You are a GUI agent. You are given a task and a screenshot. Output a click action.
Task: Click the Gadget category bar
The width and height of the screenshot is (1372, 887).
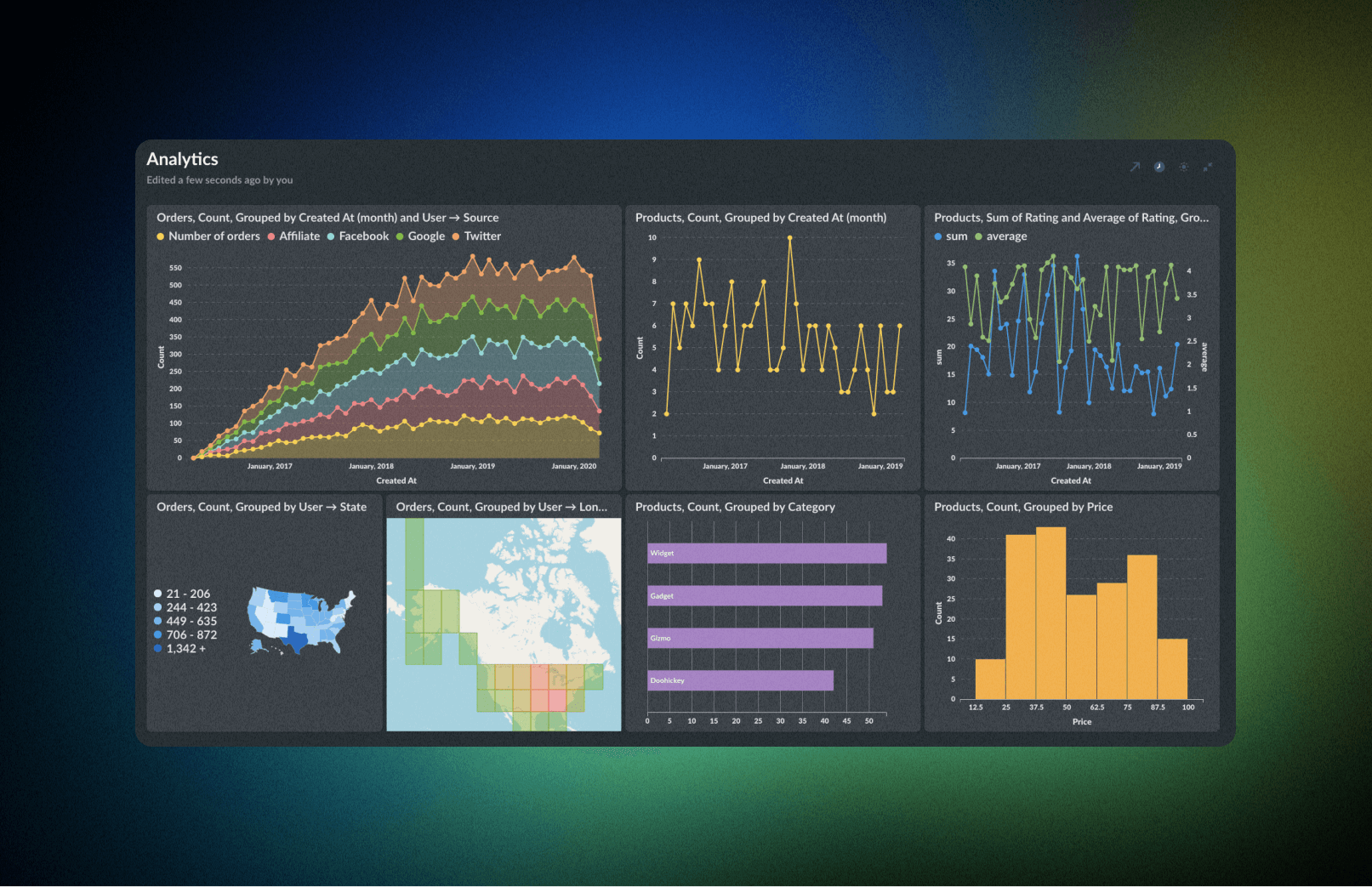(x=765, y=596)
